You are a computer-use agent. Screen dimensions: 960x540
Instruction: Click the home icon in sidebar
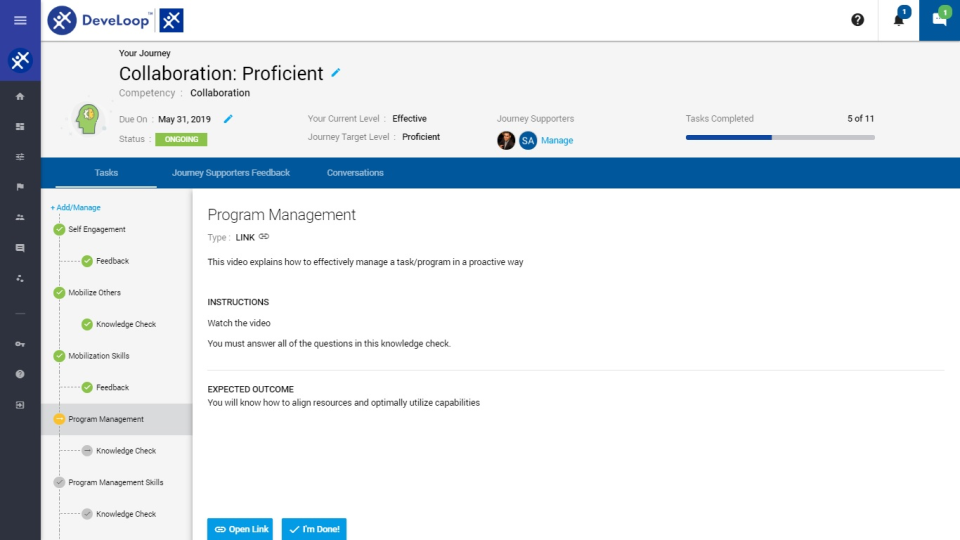(20, 96)
